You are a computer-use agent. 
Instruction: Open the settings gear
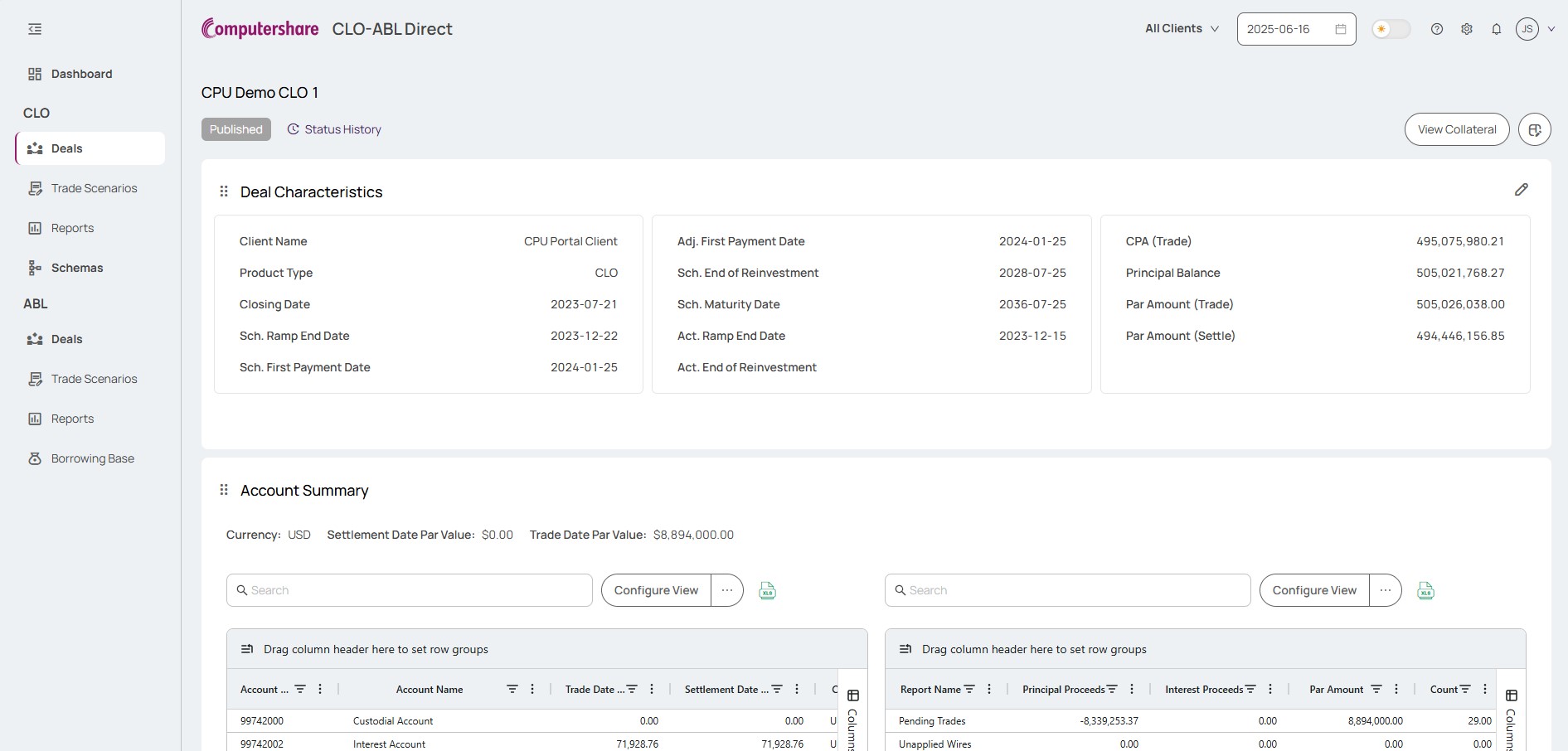coord(1466,29)
